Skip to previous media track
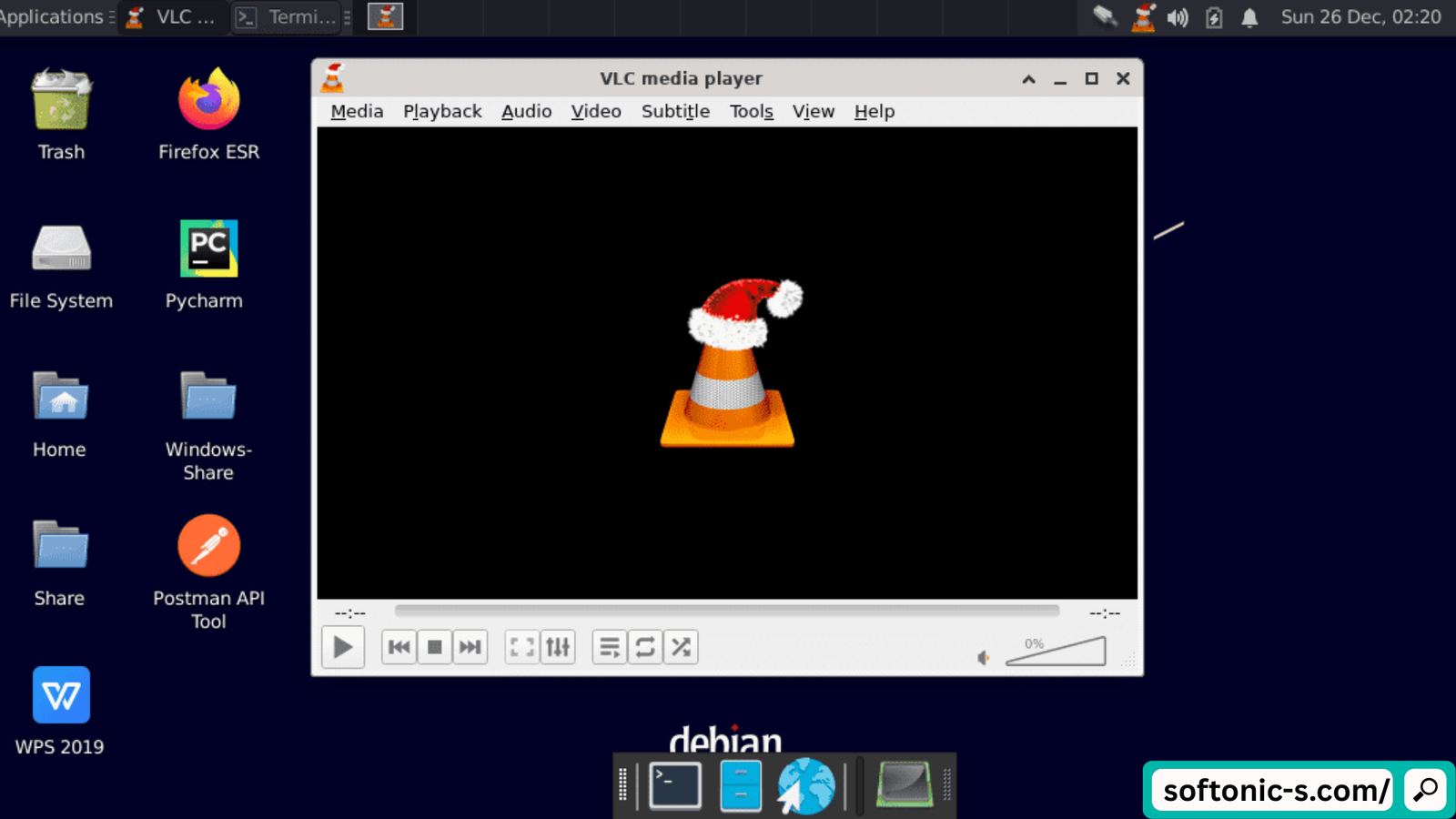 pos(399,647)
